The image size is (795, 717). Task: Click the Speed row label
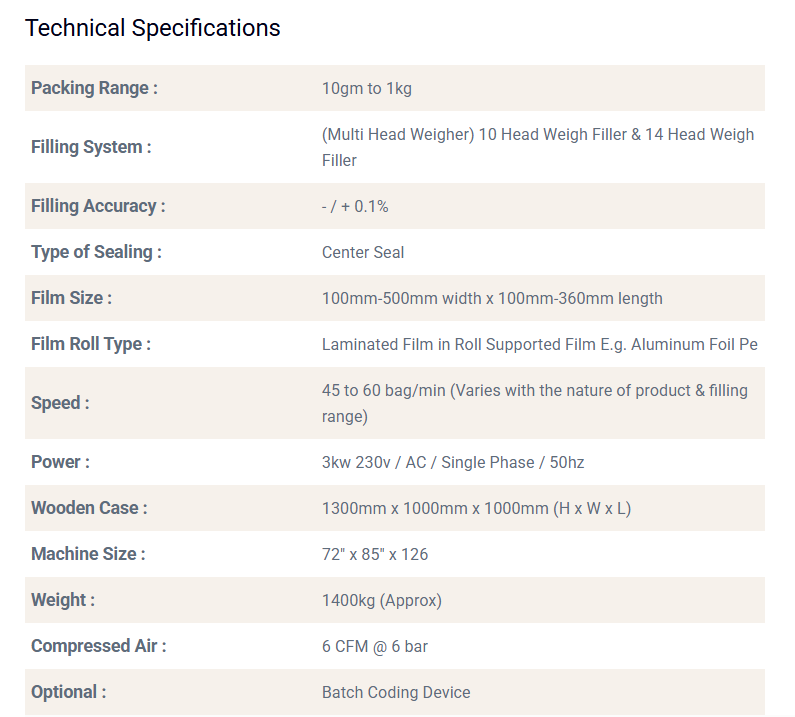coord(60,403)
